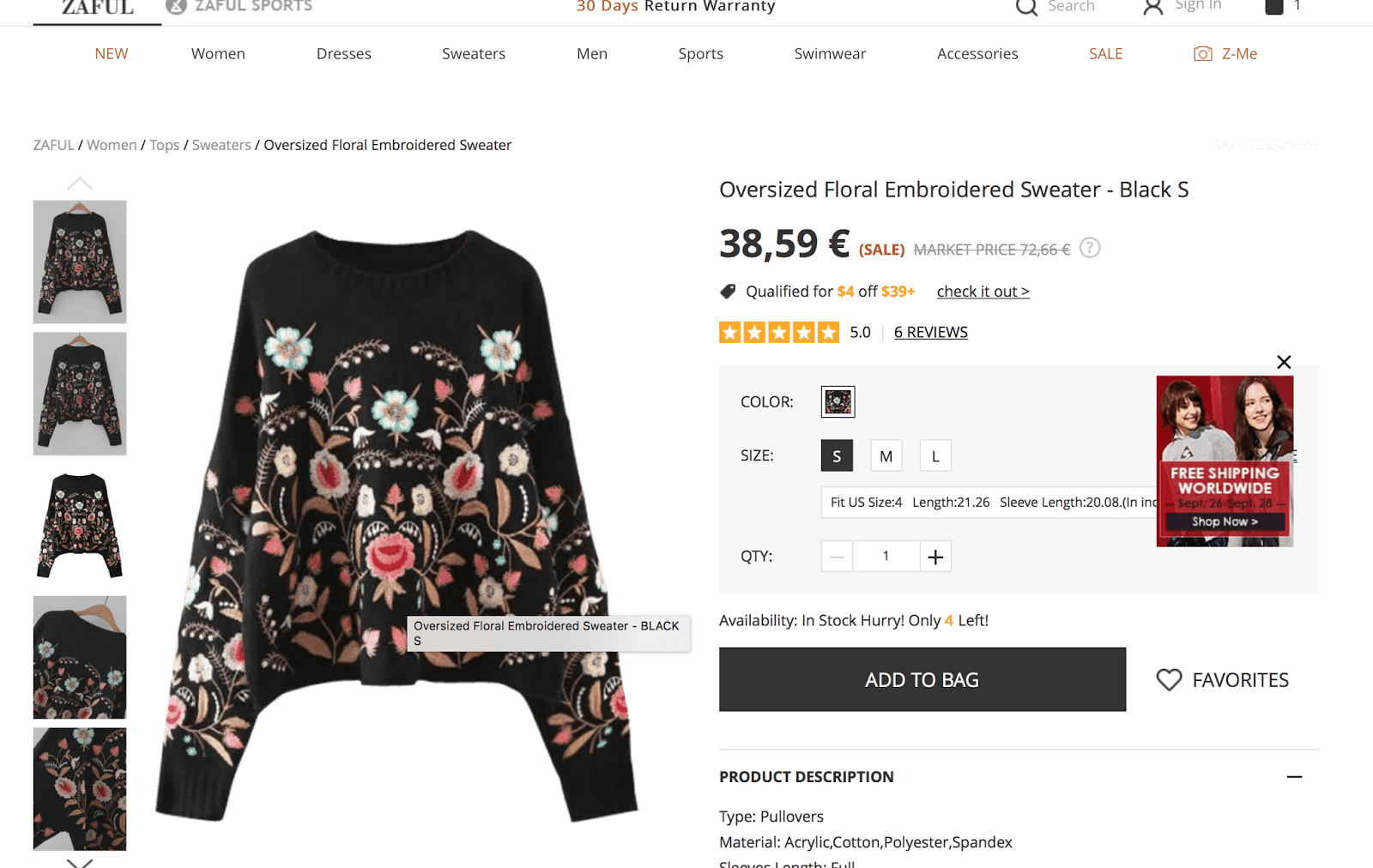The width and height of the screenshot is (1373, 868).
Task: Close the free shipping promo popup
Action: pyautogui.click(x=1284, y=362)
